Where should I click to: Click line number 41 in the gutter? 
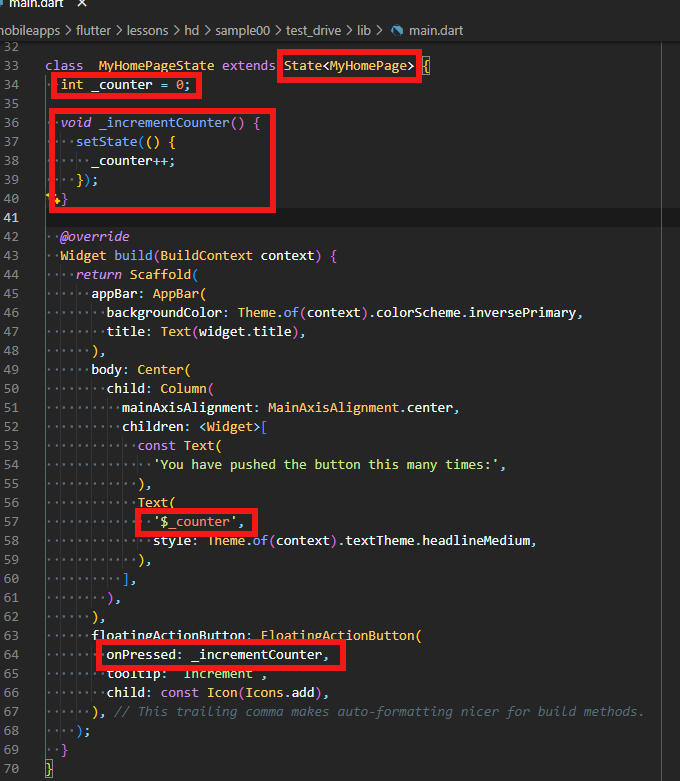11,217
